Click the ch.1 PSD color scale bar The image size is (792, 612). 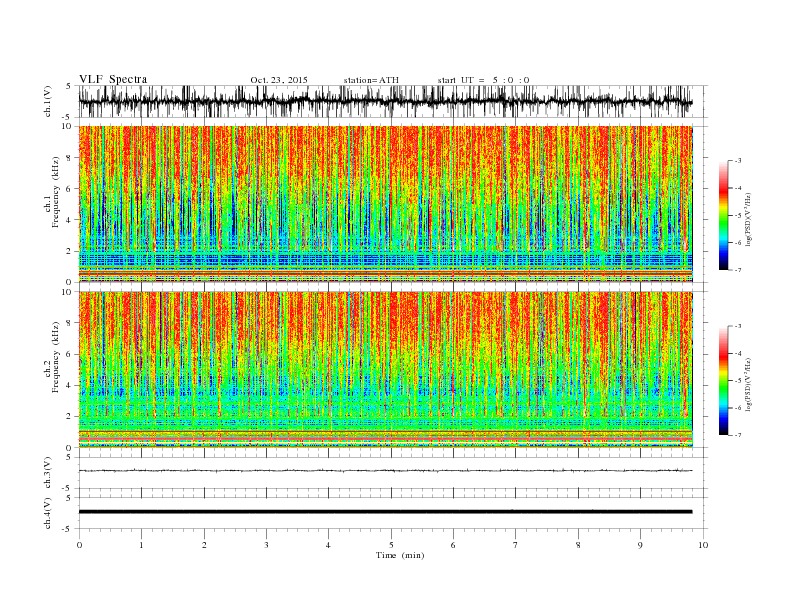click(x=723, y=215)
